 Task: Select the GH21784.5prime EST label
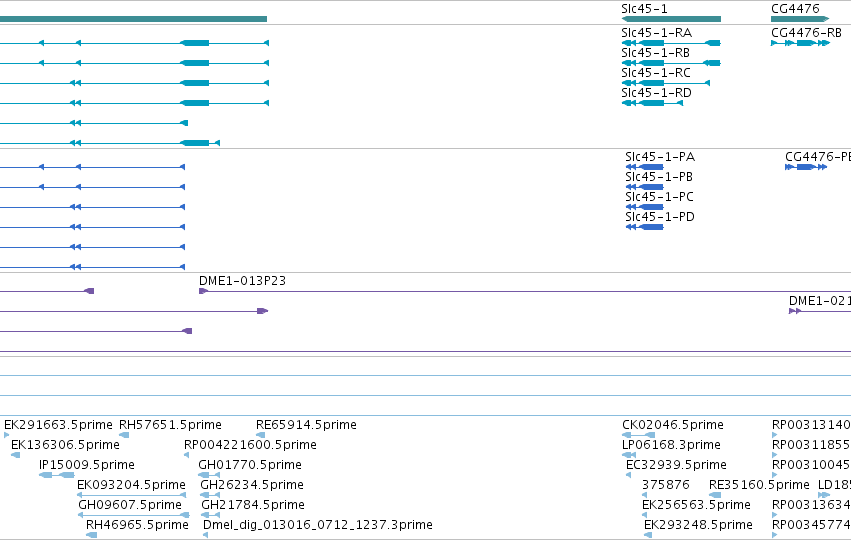click(253, 505)
